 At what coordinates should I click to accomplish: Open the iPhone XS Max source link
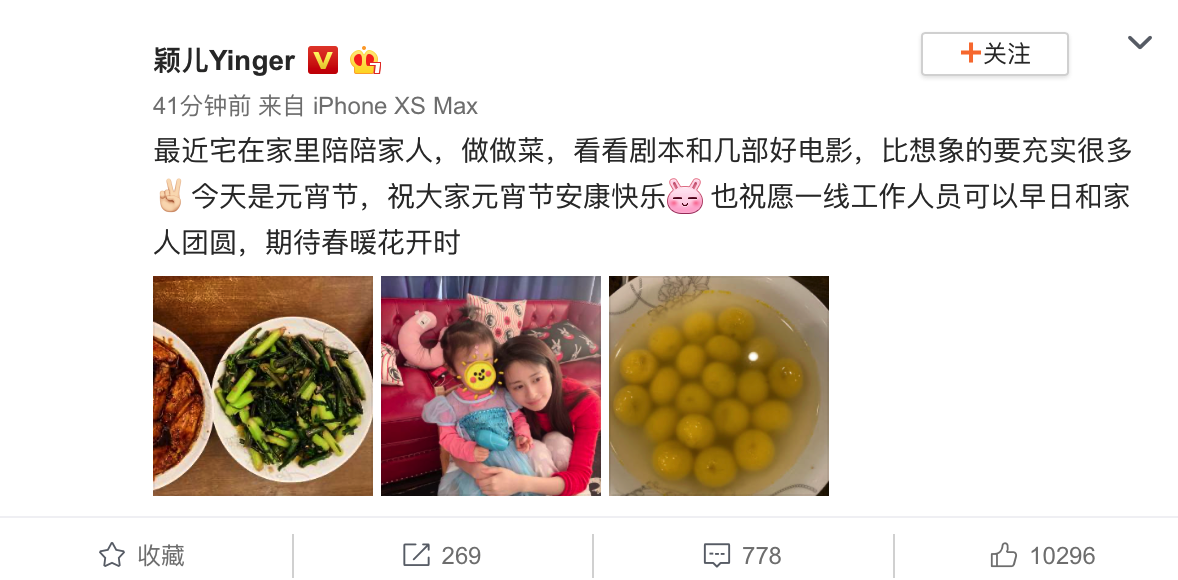(395, 106)
